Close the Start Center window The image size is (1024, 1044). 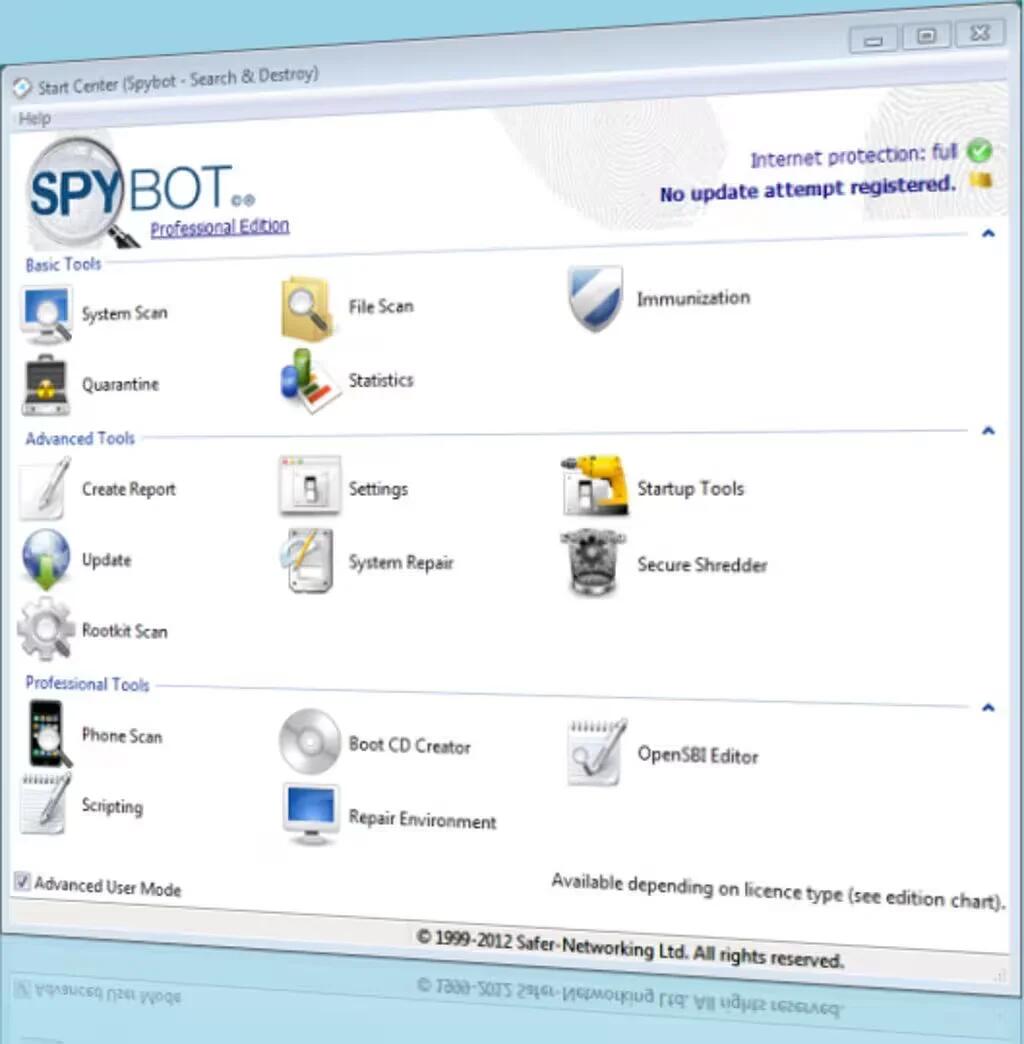(979, 33)
